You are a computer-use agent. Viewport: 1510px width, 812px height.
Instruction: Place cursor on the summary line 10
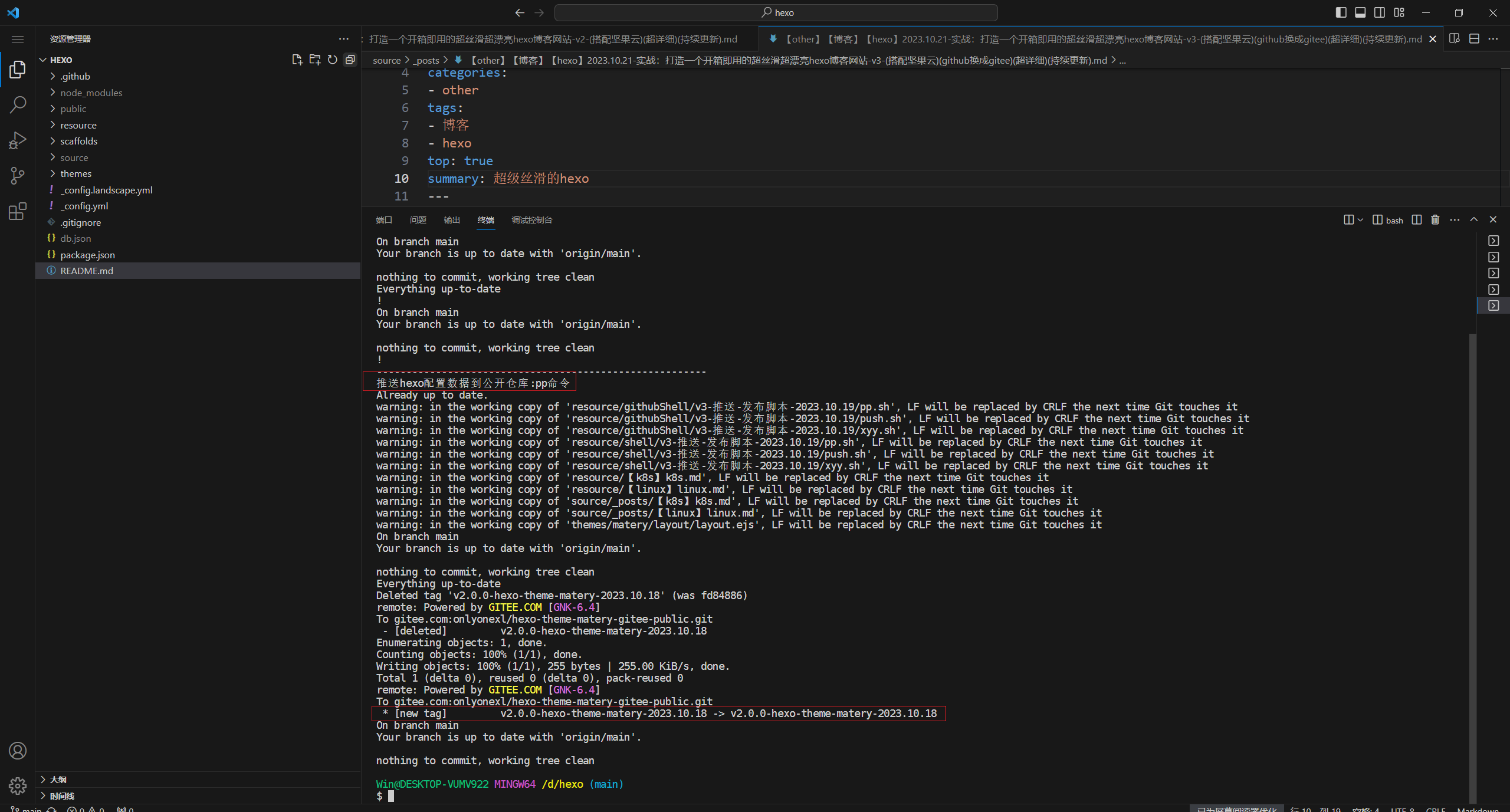click(x=508, y=179)
